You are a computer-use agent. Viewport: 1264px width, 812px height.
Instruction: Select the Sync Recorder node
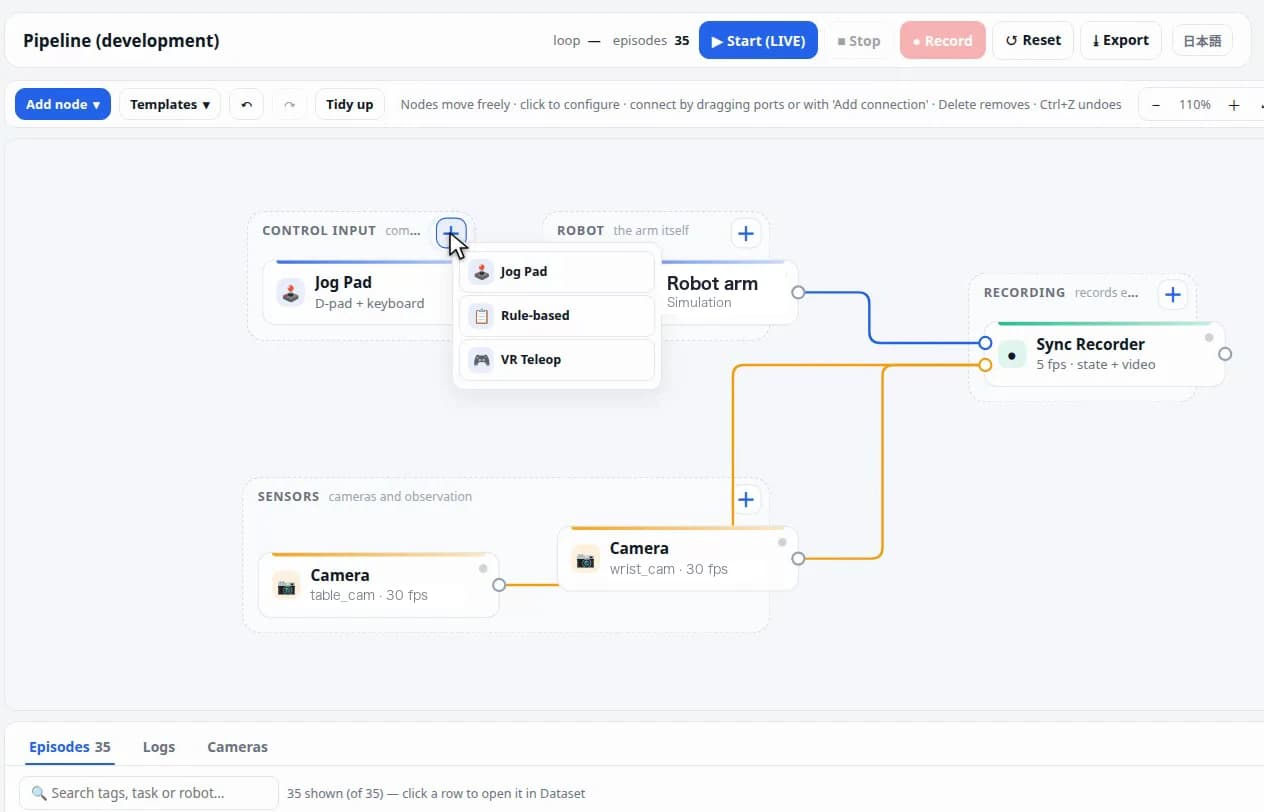click(x=1105, y=354)
